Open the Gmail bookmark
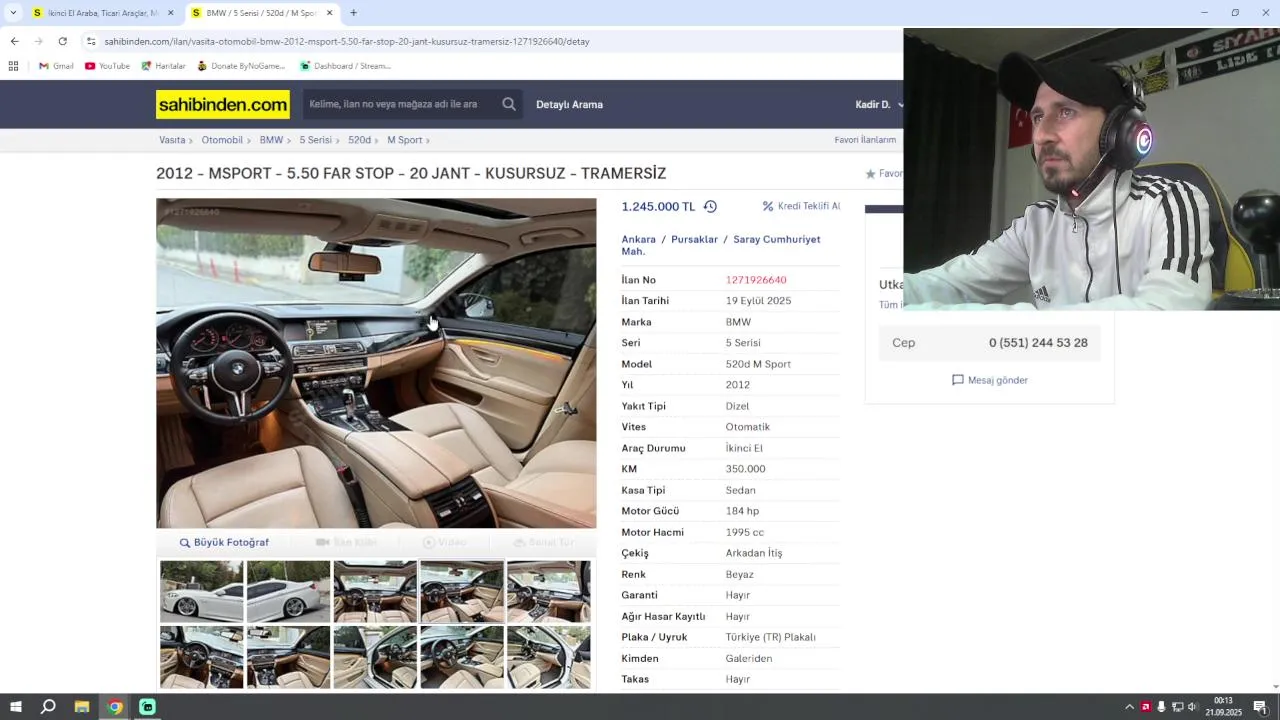Viewport: 1280px width, 720px height. [56, 66]
